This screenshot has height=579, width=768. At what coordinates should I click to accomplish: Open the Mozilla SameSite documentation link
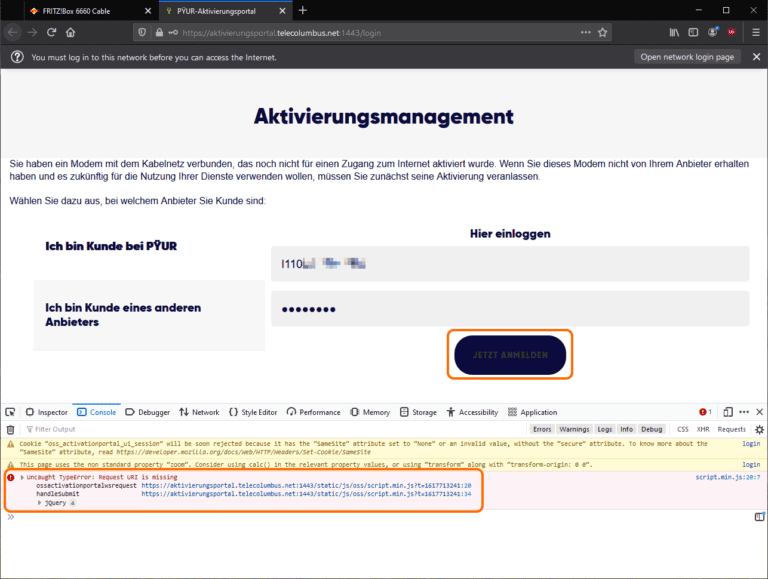[x=243, y=452]
